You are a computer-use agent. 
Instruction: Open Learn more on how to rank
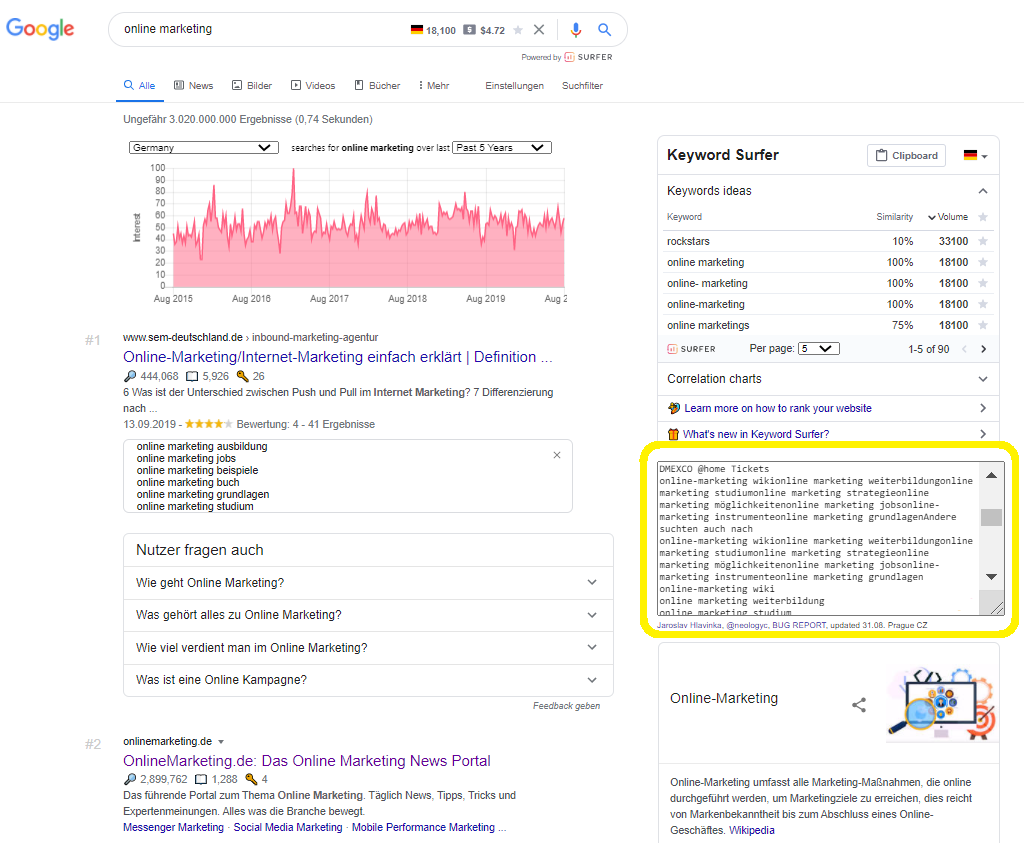click(x=778, y=408)
